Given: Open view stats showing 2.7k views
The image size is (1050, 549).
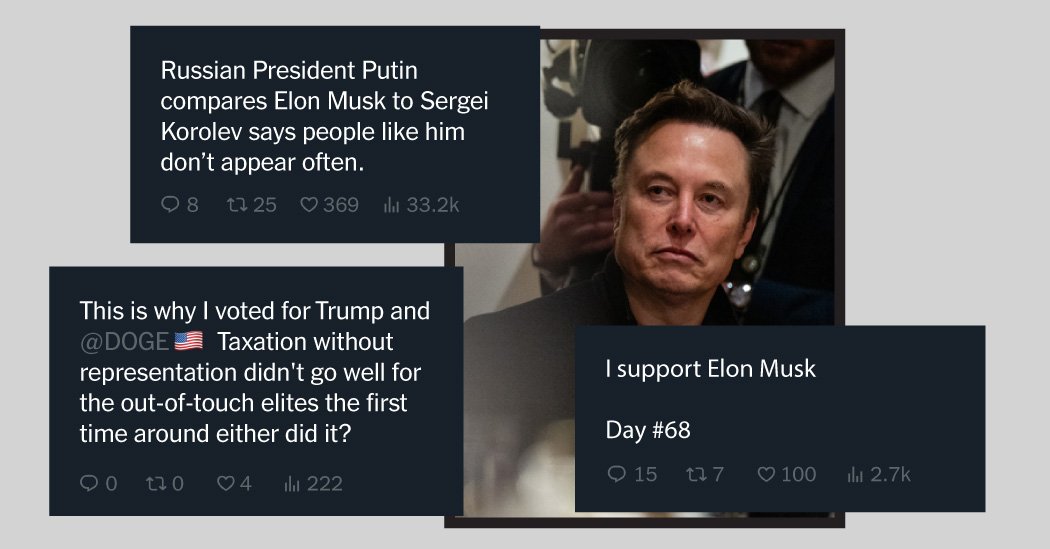Looking at the screenshot, I should [x=853, y=474].
